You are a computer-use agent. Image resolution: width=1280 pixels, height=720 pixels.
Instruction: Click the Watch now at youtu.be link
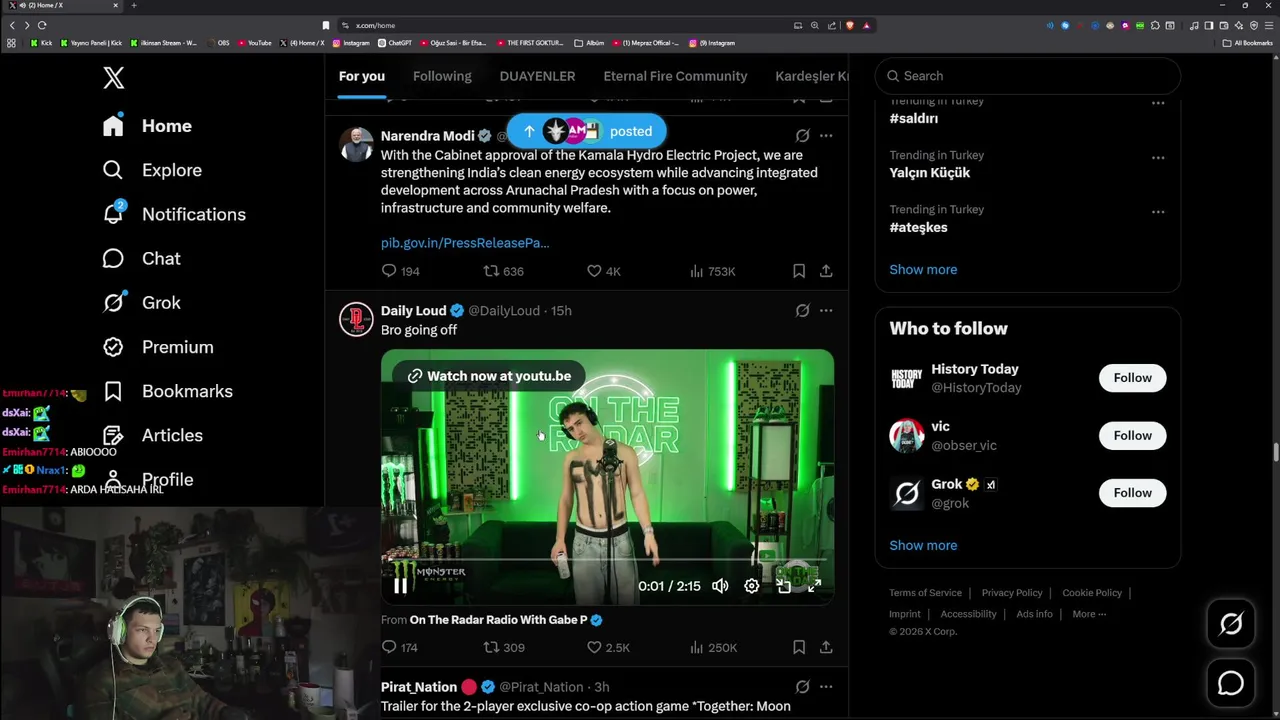(489, 376)
